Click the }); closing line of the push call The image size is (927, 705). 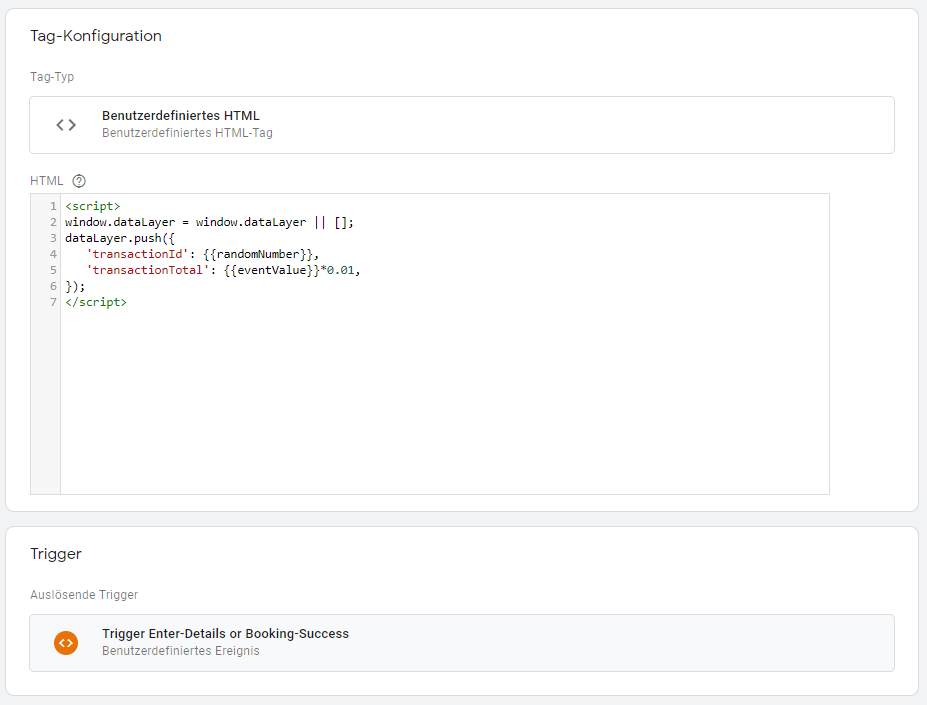pyautogui.click(x=75, y=286)
